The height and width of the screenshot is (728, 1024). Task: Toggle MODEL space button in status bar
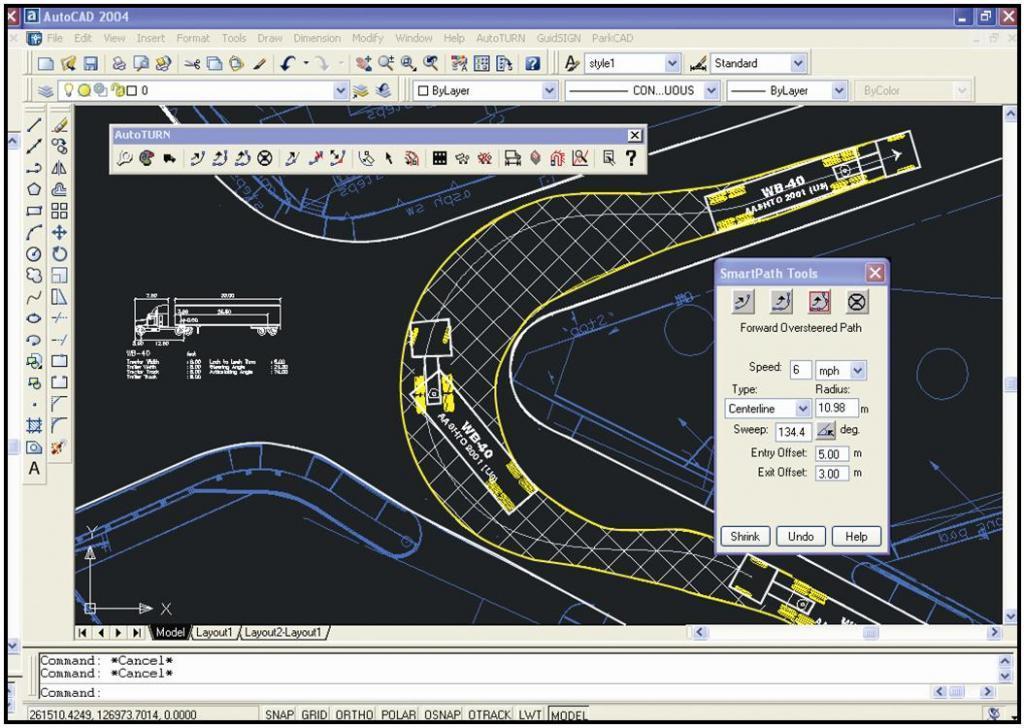click(x=568, y=714)
